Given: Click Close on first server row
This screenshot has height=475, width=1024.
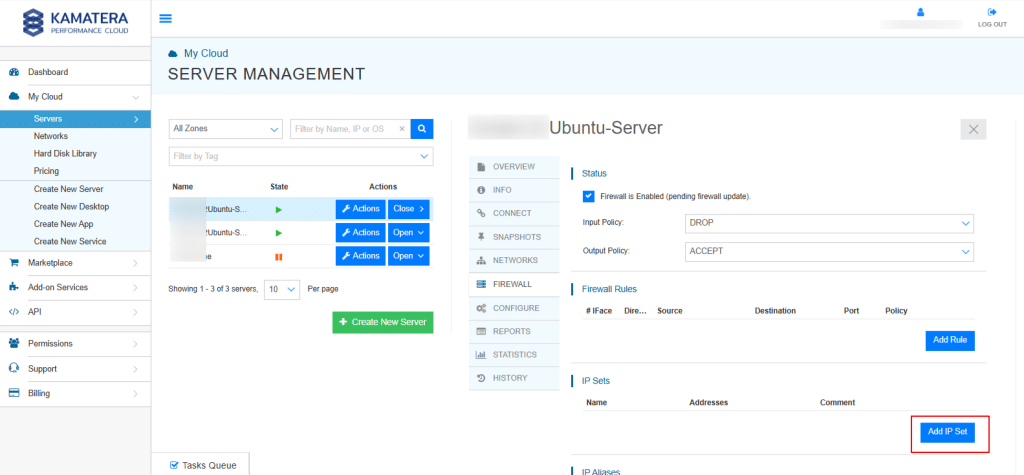Looking at the screenshot, I should click(409, 209).
